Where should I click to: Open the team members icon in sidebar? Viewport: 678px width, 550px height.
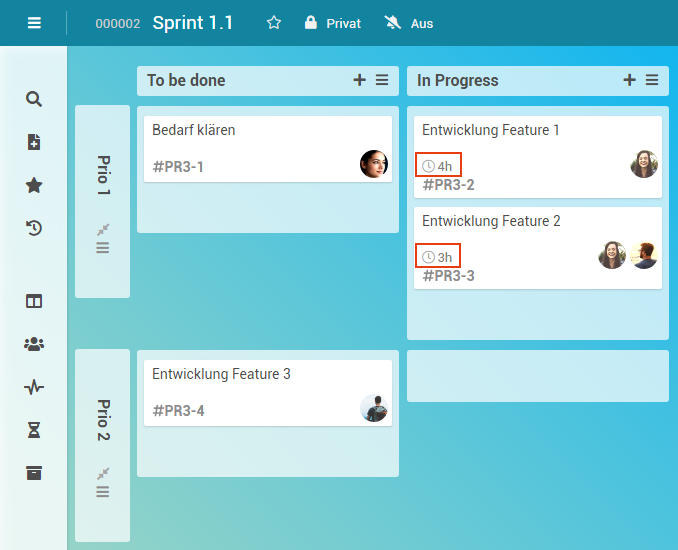(x=34, y=344)
